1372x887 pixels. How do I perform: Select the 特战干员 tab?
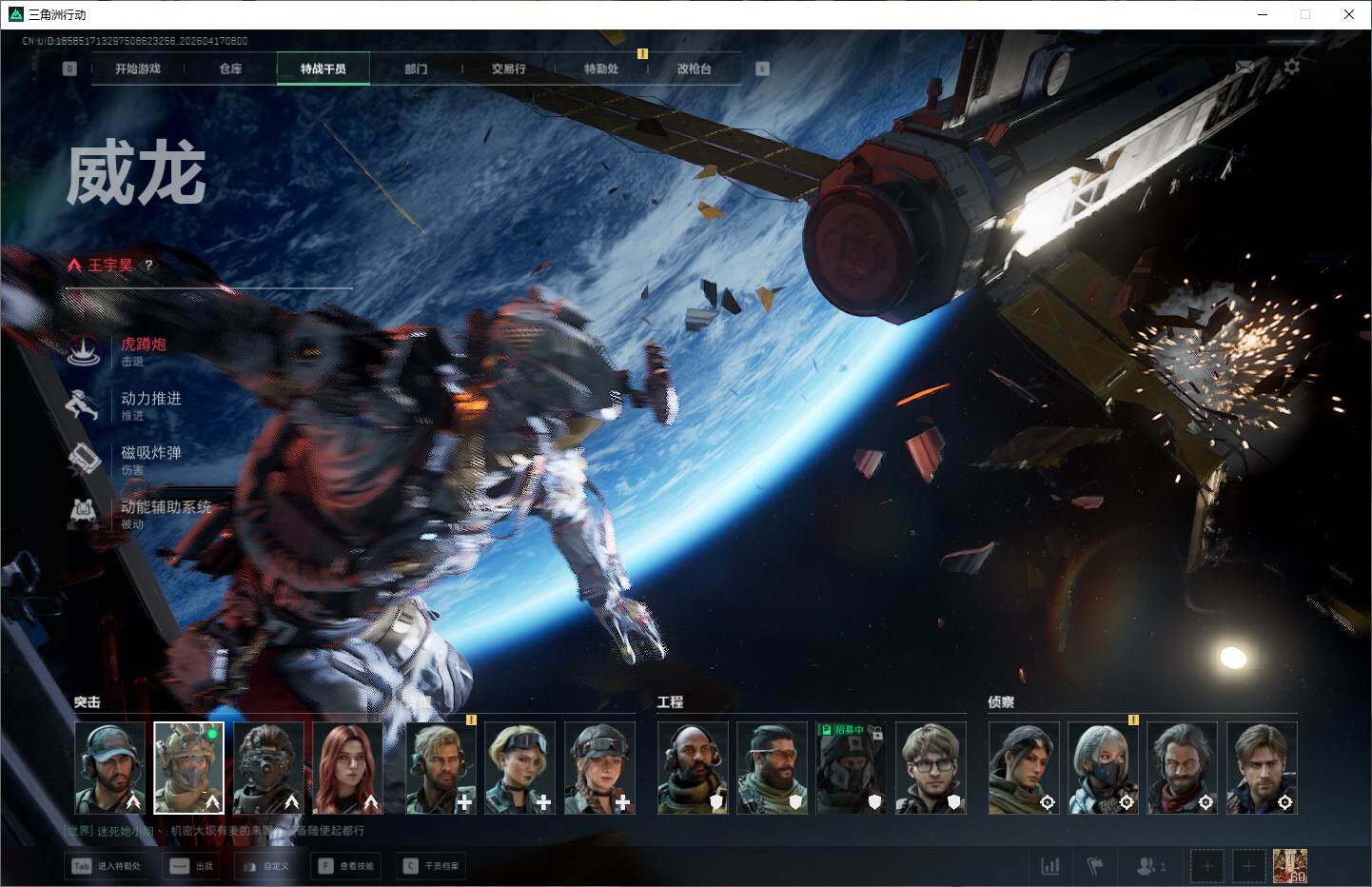click(x=323, y=69)
